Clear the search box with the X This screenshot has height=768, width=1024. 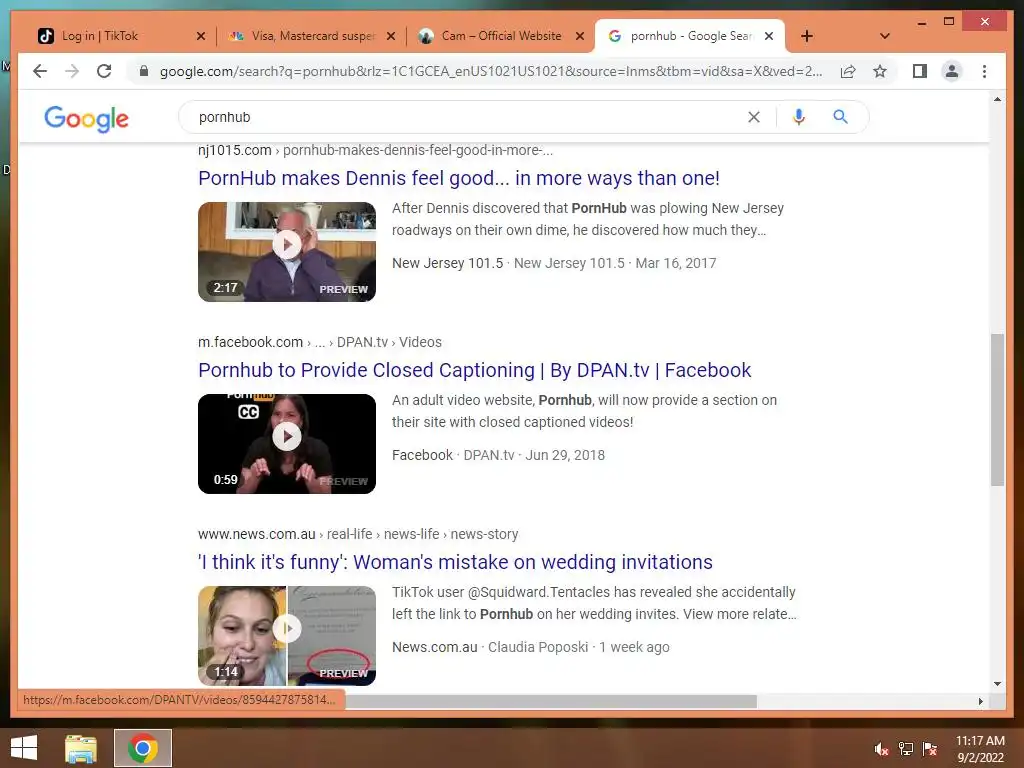tap(754, 117)
